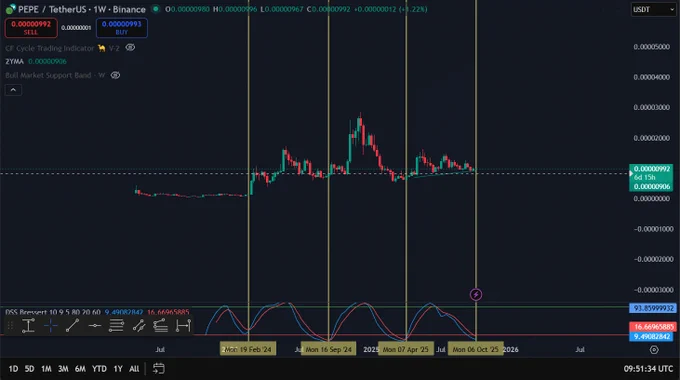Toggle visibility of Bull Market Support Band

click(x=115, y=75)
